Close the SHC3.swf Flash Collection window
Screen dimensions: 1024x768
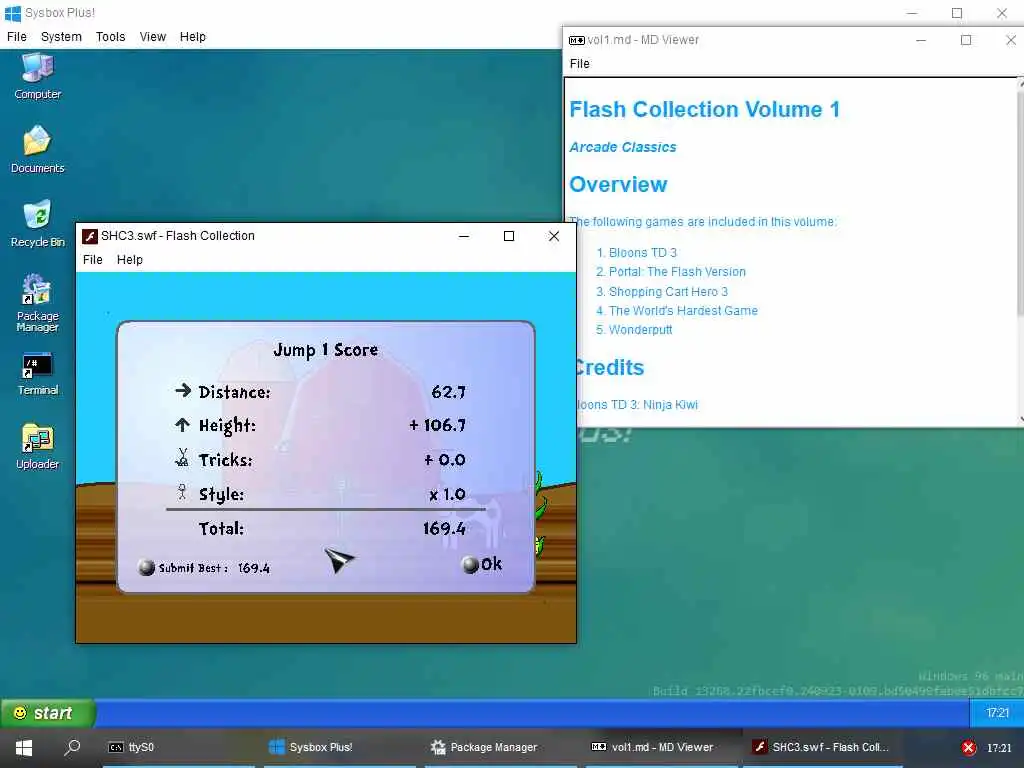click(x=554, y=236)
